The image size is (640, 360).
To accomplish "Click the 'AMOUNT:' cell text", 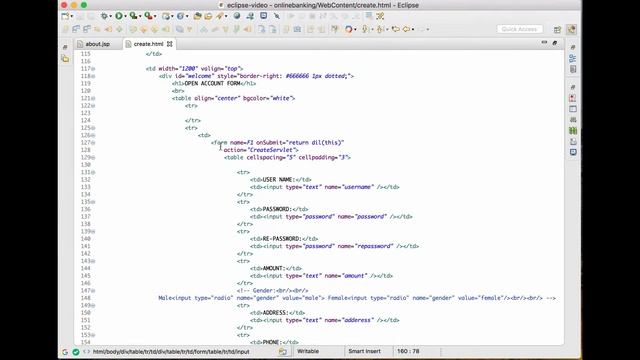I will pos(273,268).
